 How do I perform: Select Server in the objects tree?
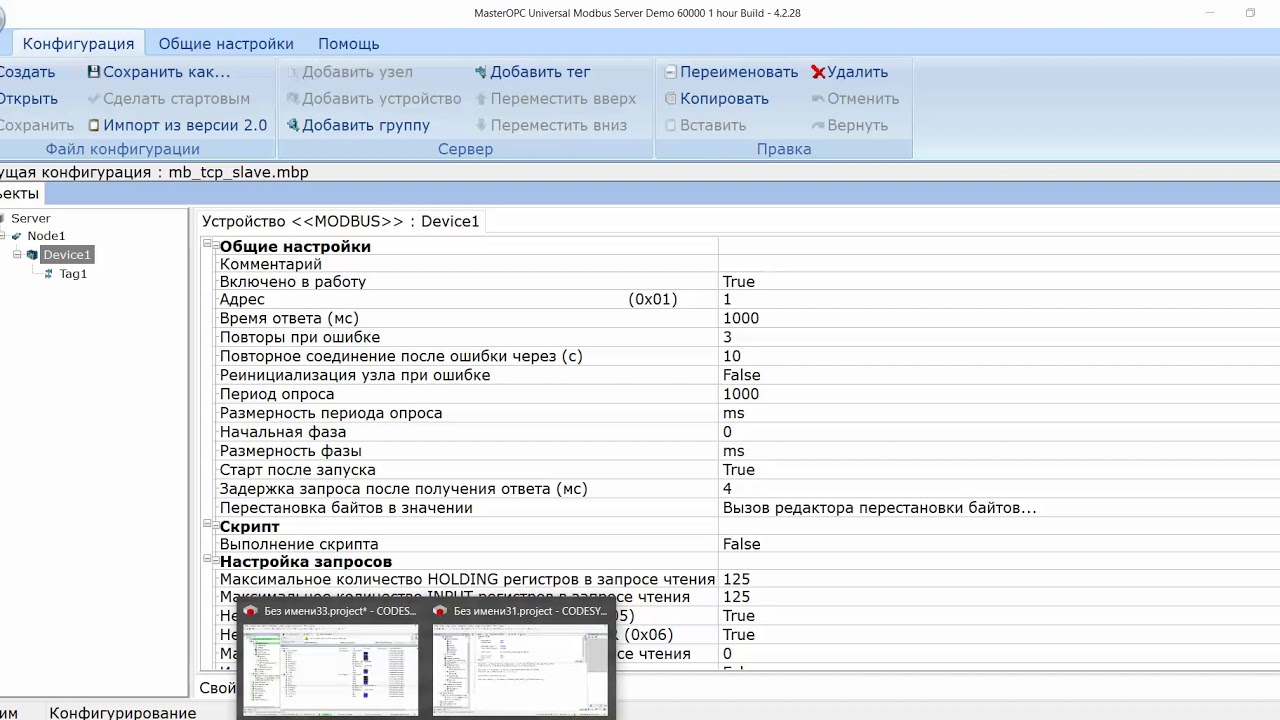click(30, 218)
